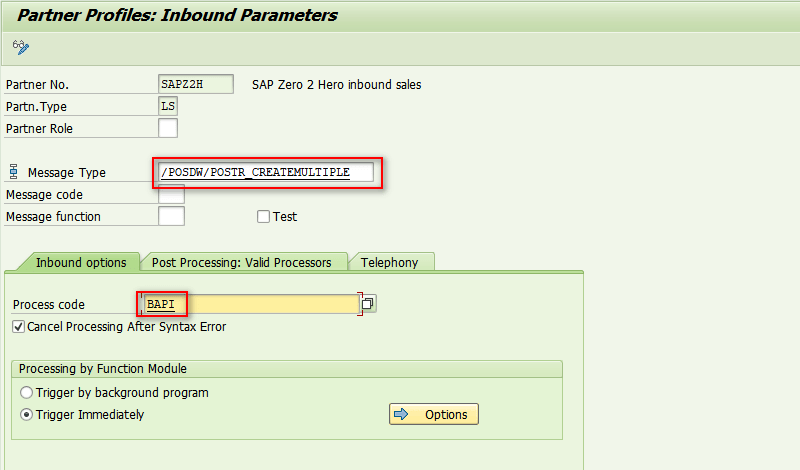
Task: Click the hierarchy icon beside Message Type
Action: click(x=13, y=173)
